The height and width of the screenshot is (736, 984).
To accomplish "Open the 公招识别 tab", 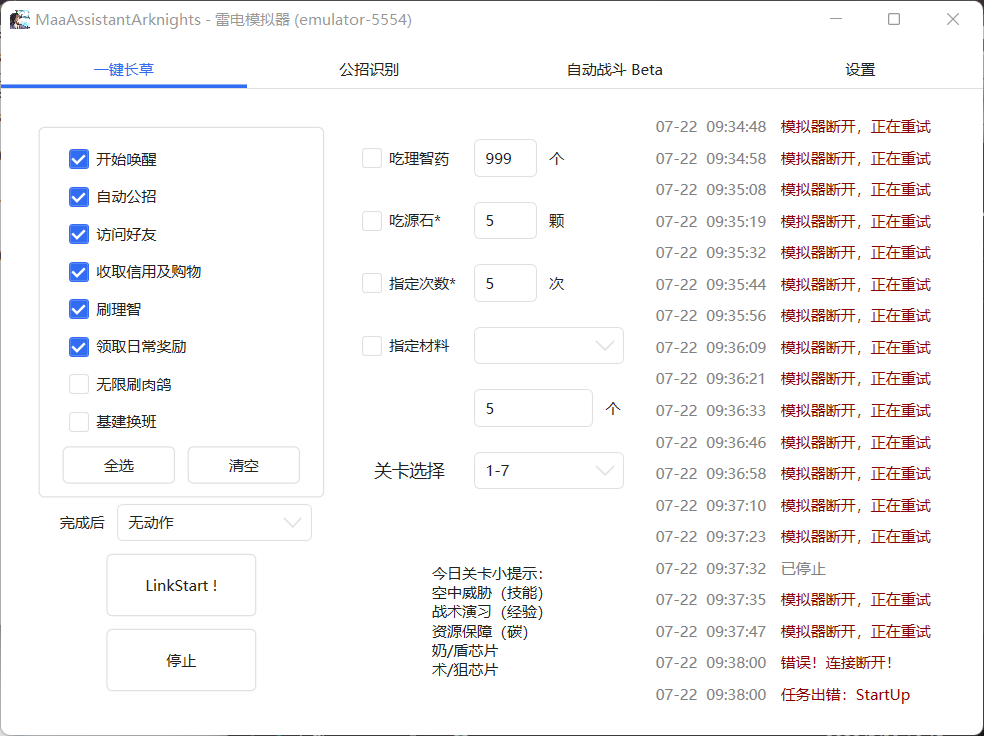I will coord(369,70).
